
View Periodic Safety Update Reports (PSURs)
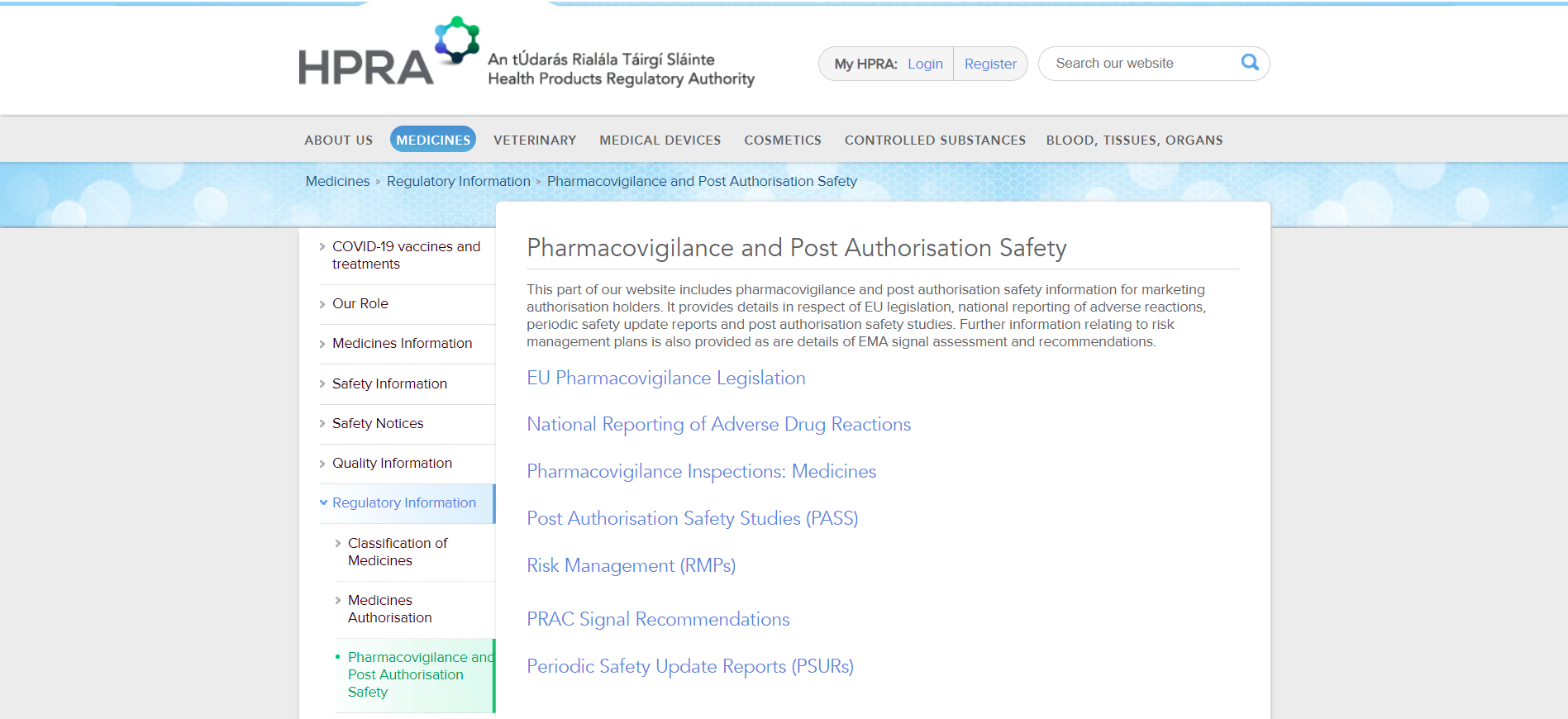click(689, 666)
